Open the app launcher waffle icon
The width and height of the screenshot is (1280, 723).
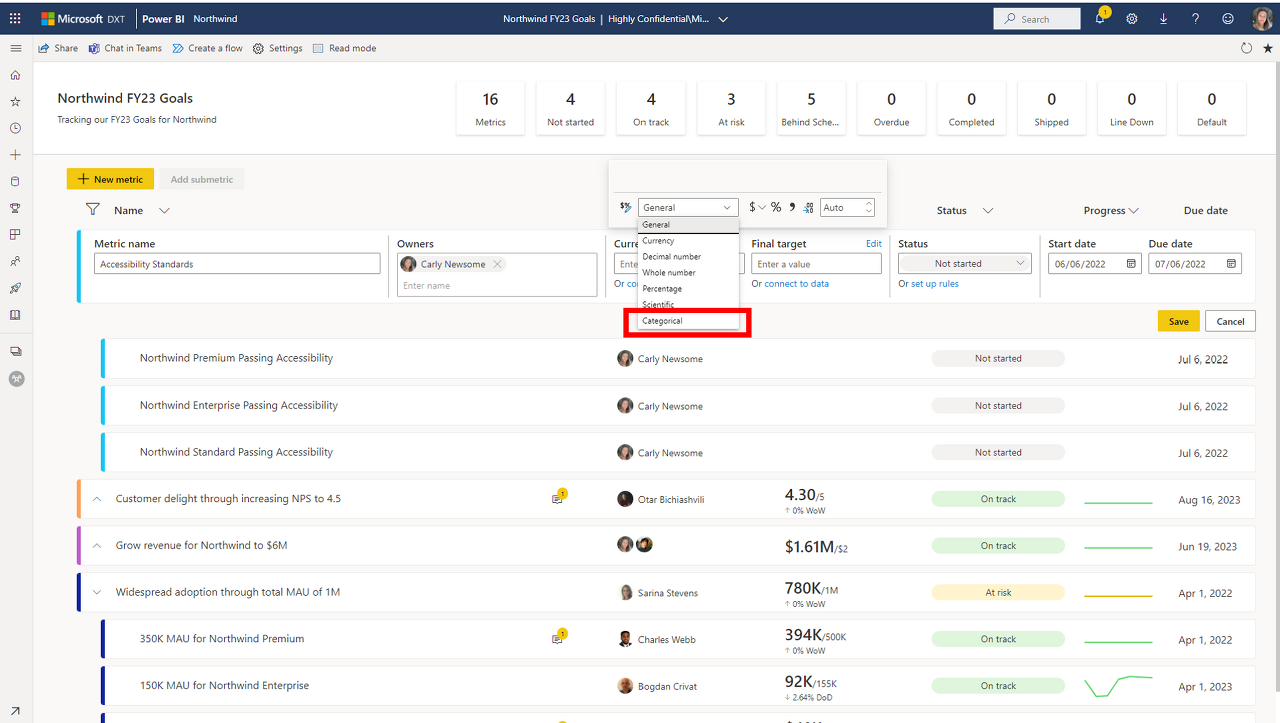15,18
